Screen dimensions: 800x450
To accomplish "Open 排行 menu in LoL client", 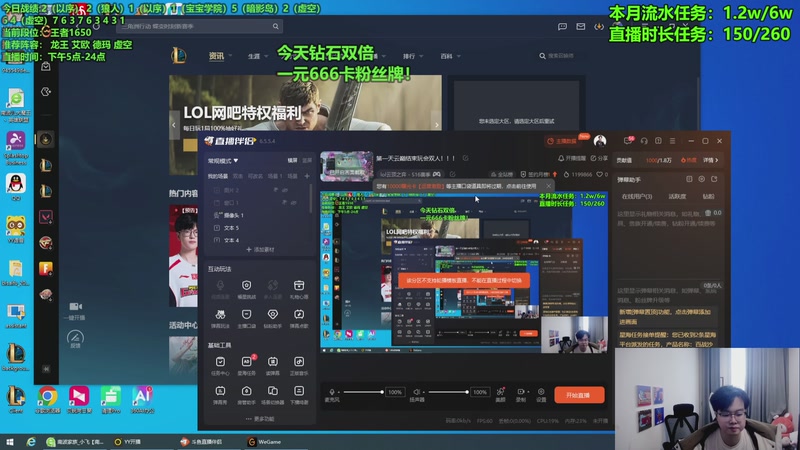I will (409, 56).
